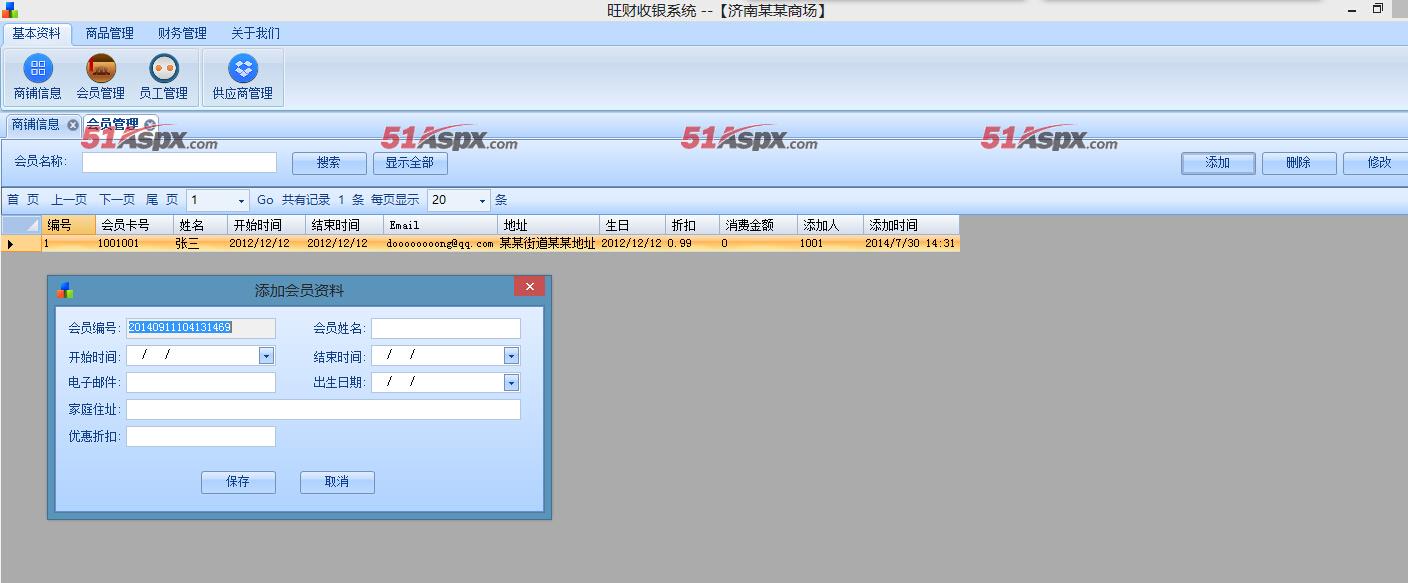Select the 某某街道某某地址 address cell

pos(548,243)
